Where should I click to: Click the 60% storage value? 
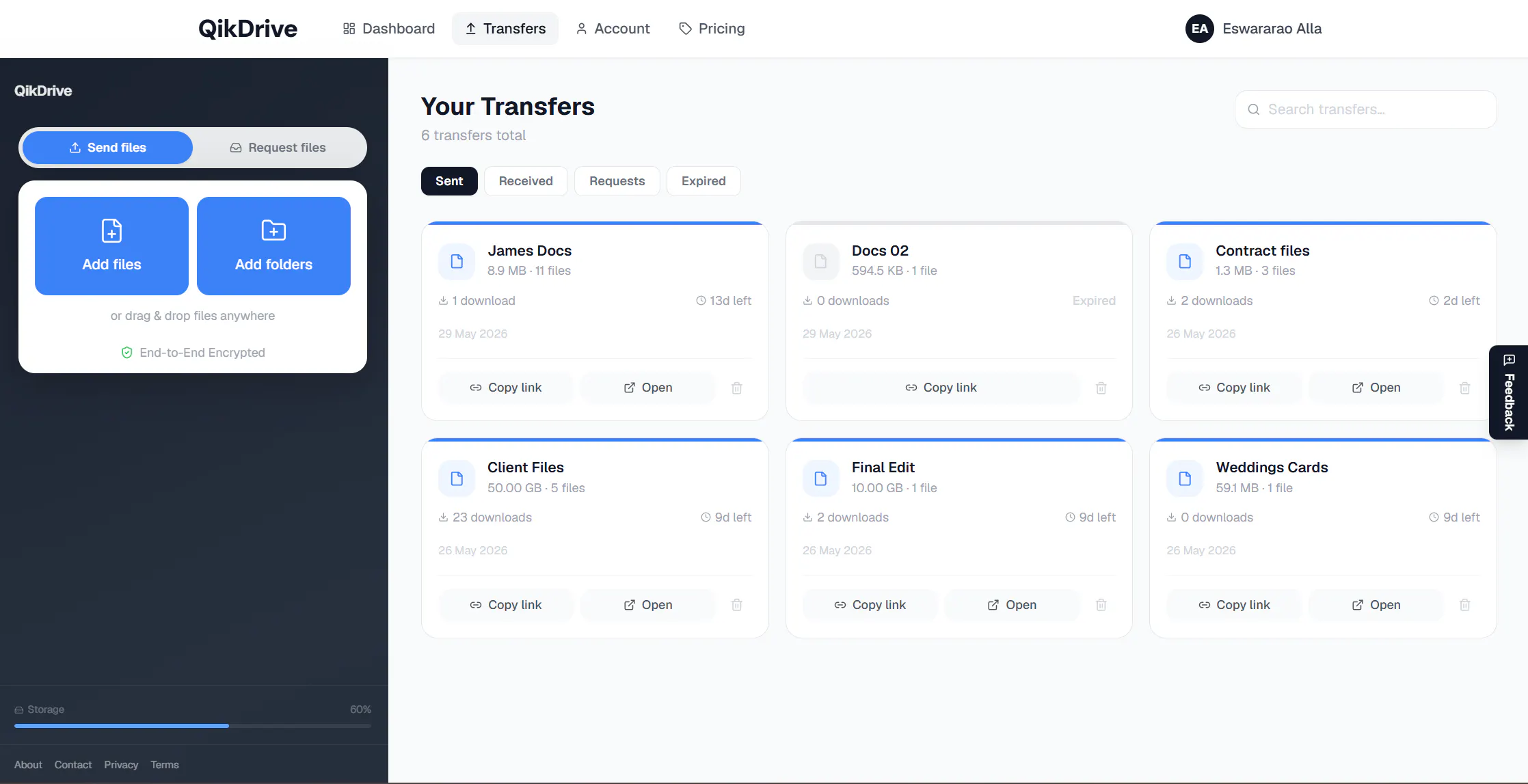pos(360,709)
